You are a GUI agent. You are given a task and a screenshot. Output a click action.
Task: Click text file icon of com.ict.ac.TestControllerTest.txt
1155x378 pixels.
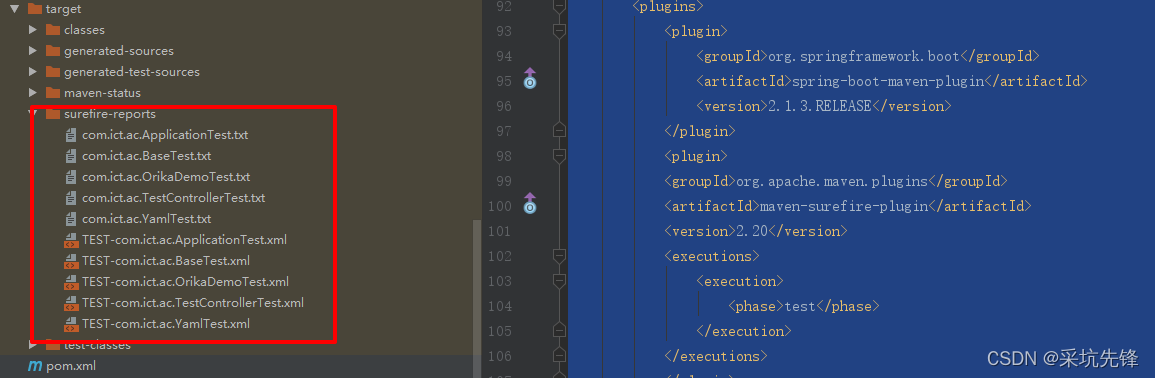click(x=71, y=197)
